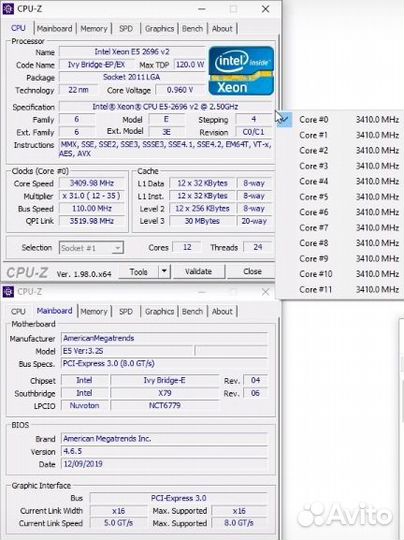Close the lower Mainboard CPU-Z window
Viewport: 404px width, 540px height.
[265, 292]
